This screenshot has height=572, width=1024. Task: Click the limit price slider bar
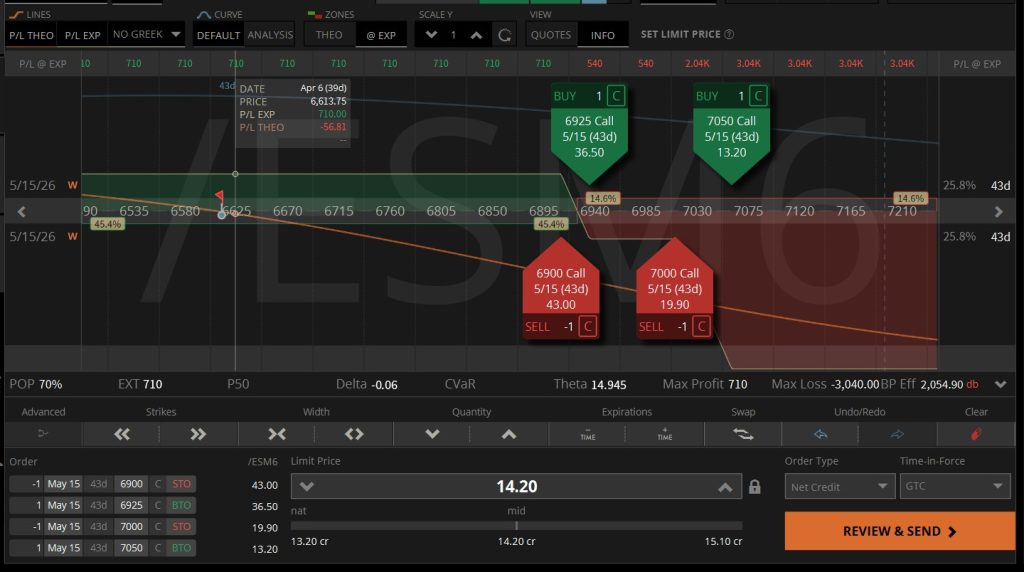(516, 526)
